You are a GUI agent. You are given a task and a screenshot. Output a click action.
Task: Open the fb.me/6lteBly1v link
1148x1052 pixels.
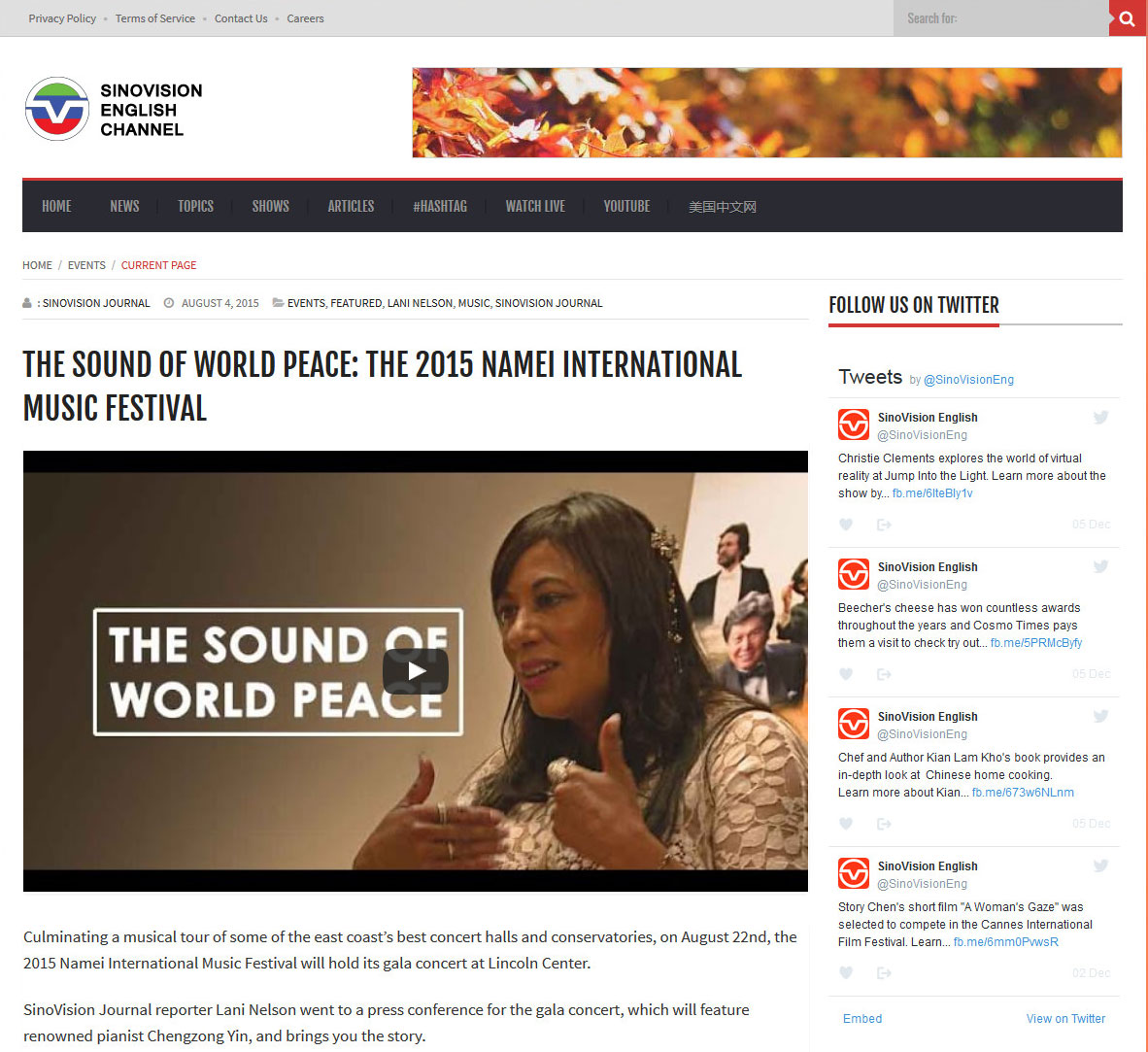click(x=932, y=493)
